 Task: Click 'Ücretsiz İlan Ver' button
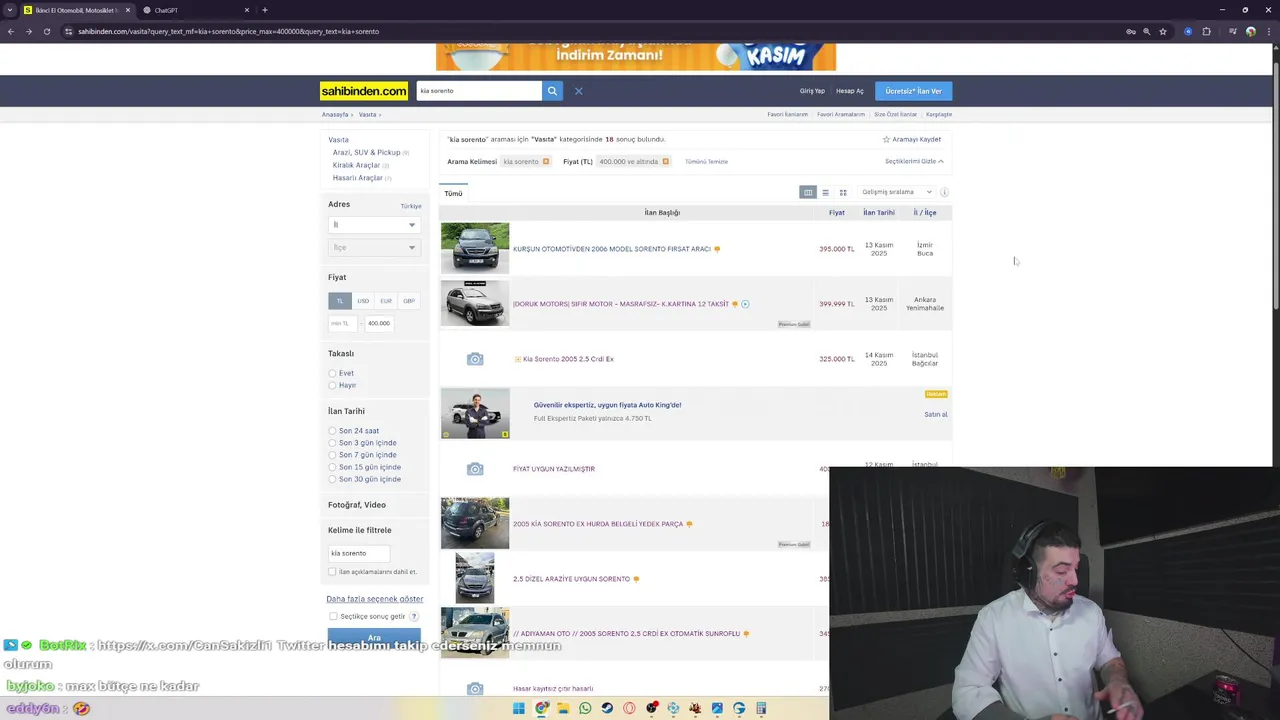pyautogui.click(x=914, y=91)
